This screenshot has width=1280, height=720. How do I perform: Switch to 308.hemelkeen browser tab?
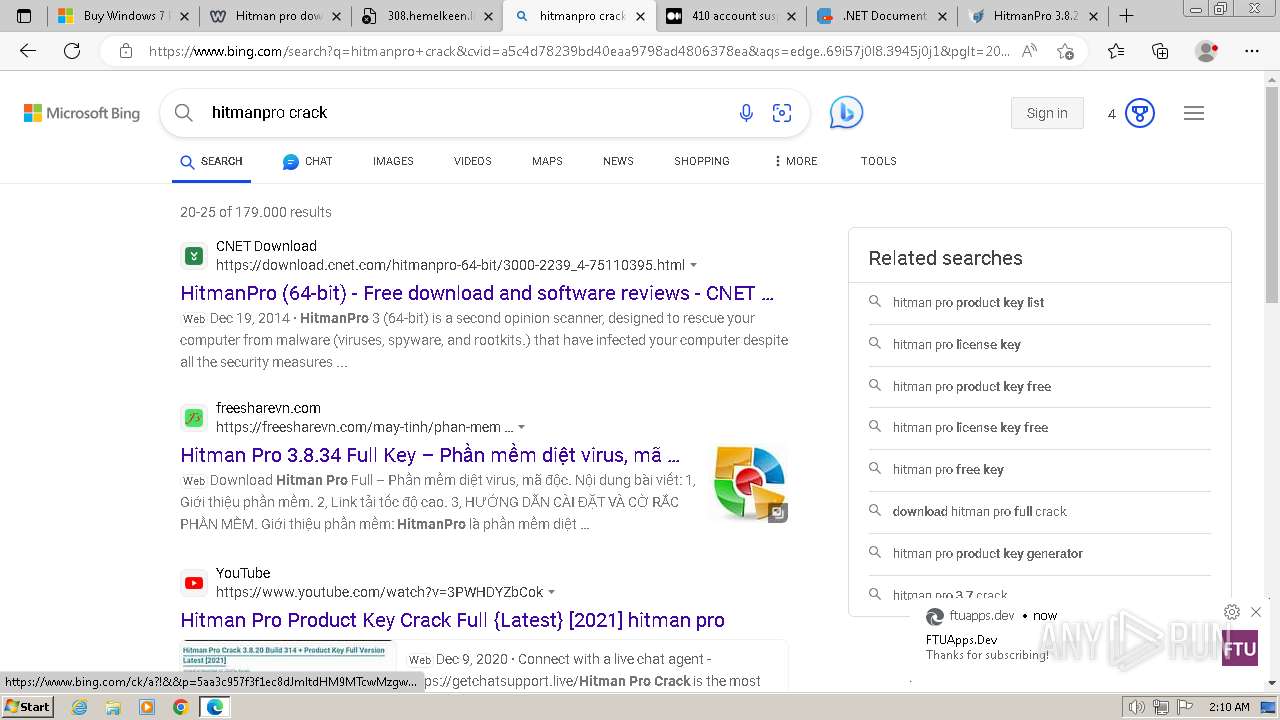pyautogui.click(x=429, y=16)
